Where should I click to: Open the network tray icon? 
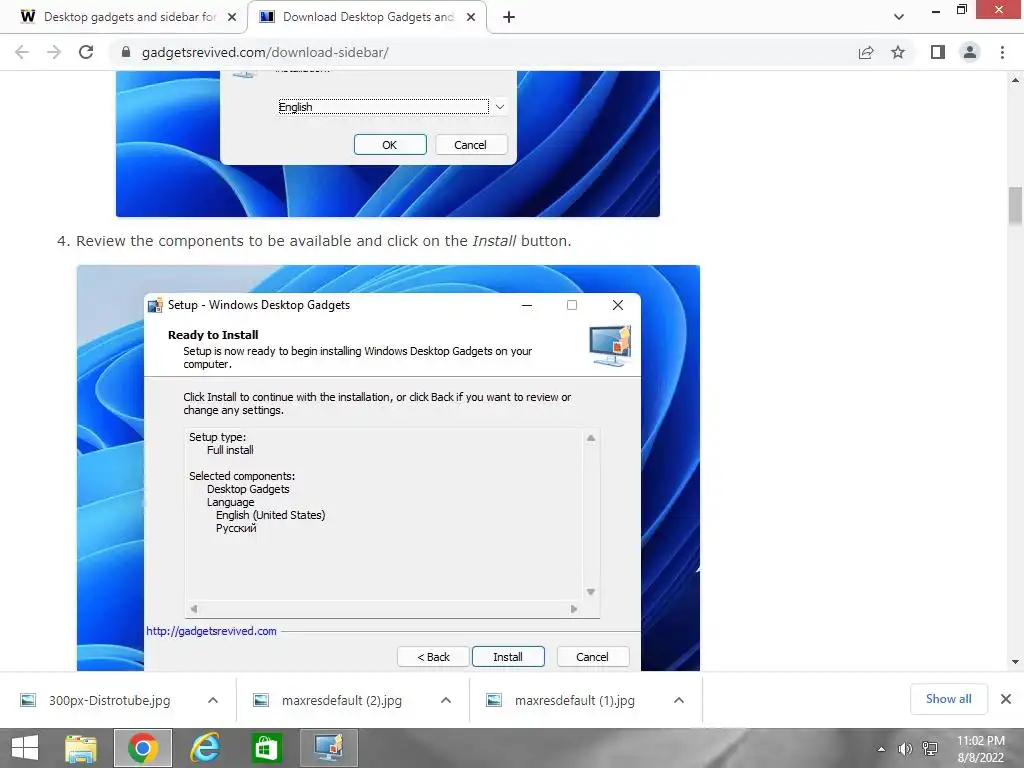[x=930, y=749]
